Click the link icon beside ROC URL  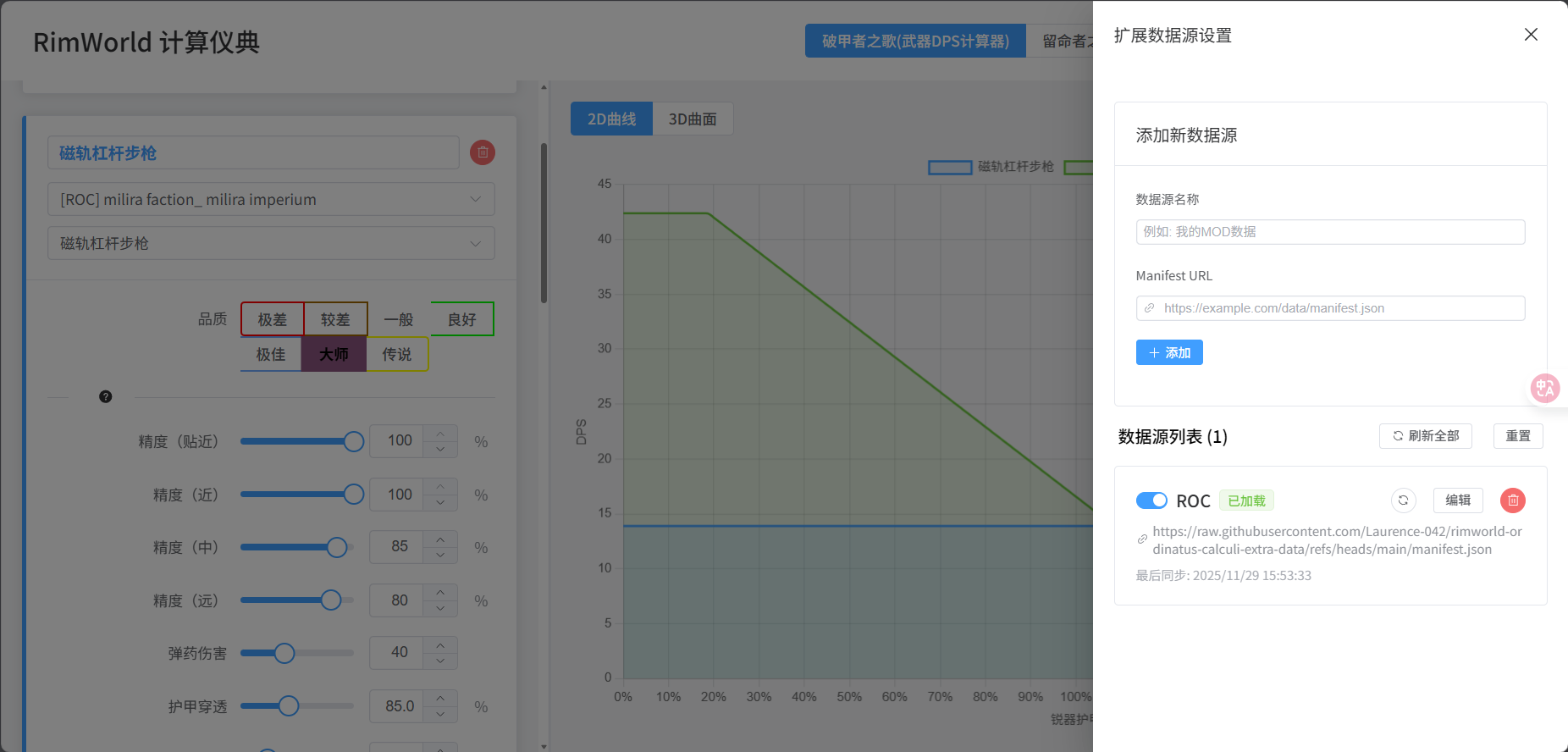coord(1142,539)
